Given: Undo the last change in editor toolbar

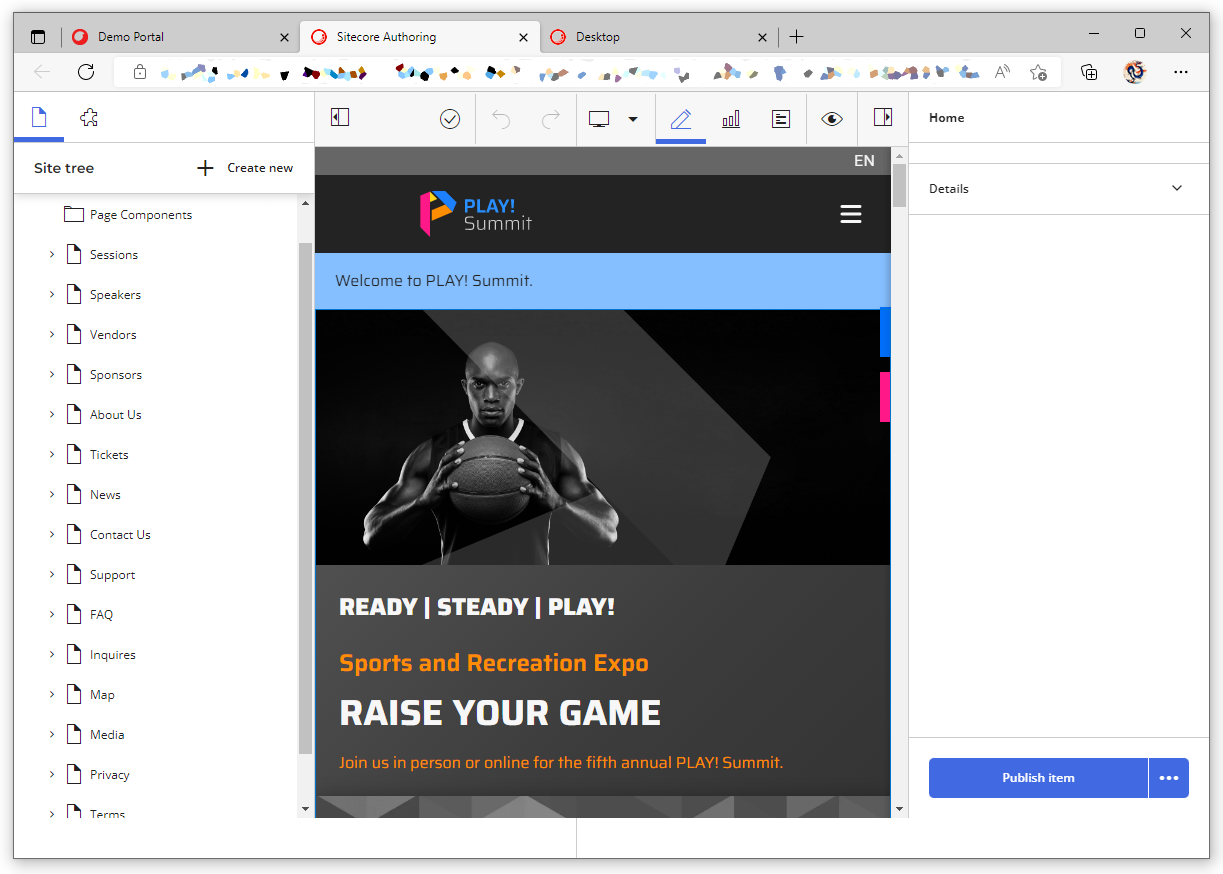Looking at the screenshot, I should pyautogui.click(x=501, y=119).
